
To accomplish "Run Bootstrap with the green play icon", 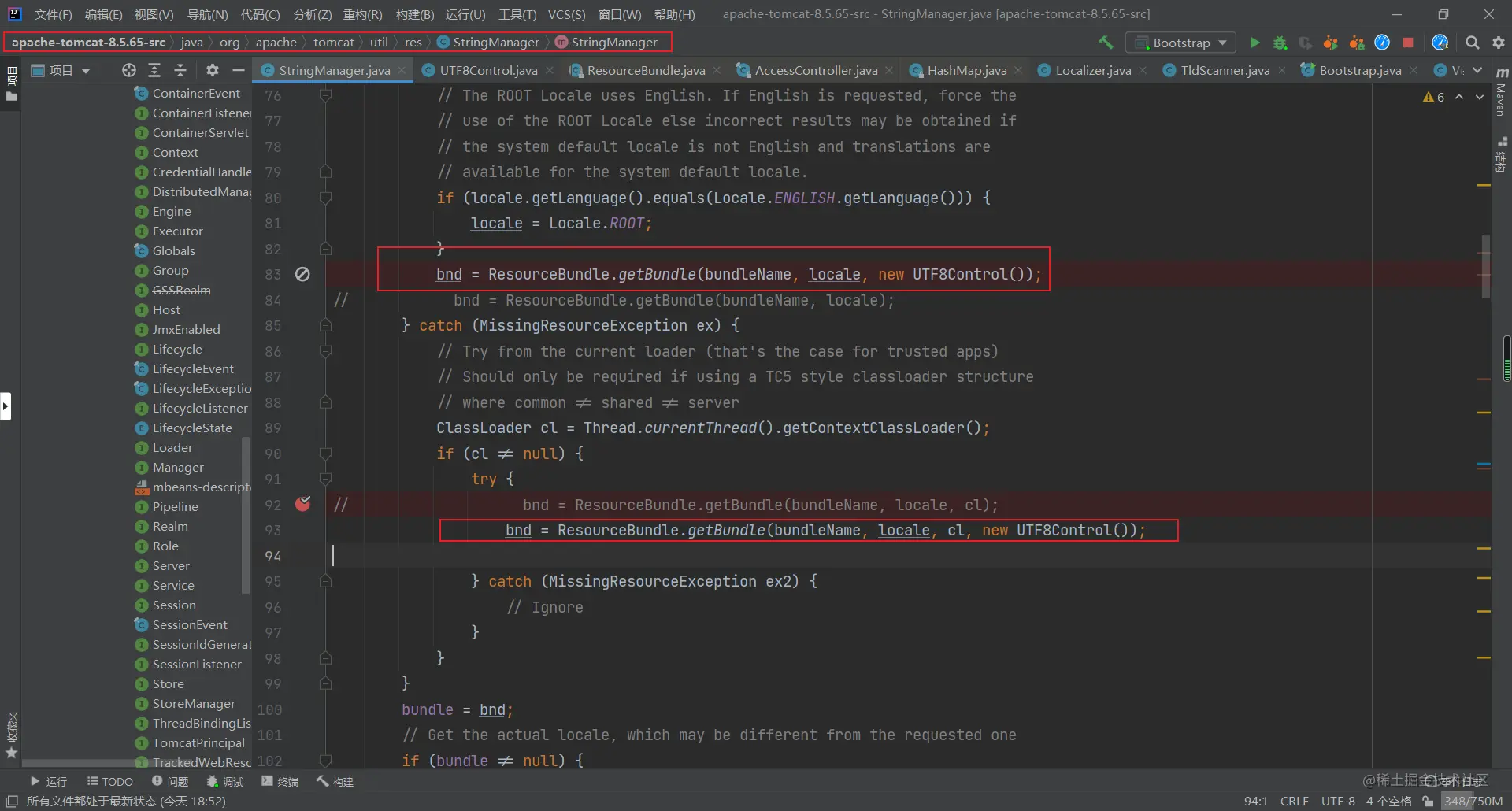I will [x=1254, y=43].
